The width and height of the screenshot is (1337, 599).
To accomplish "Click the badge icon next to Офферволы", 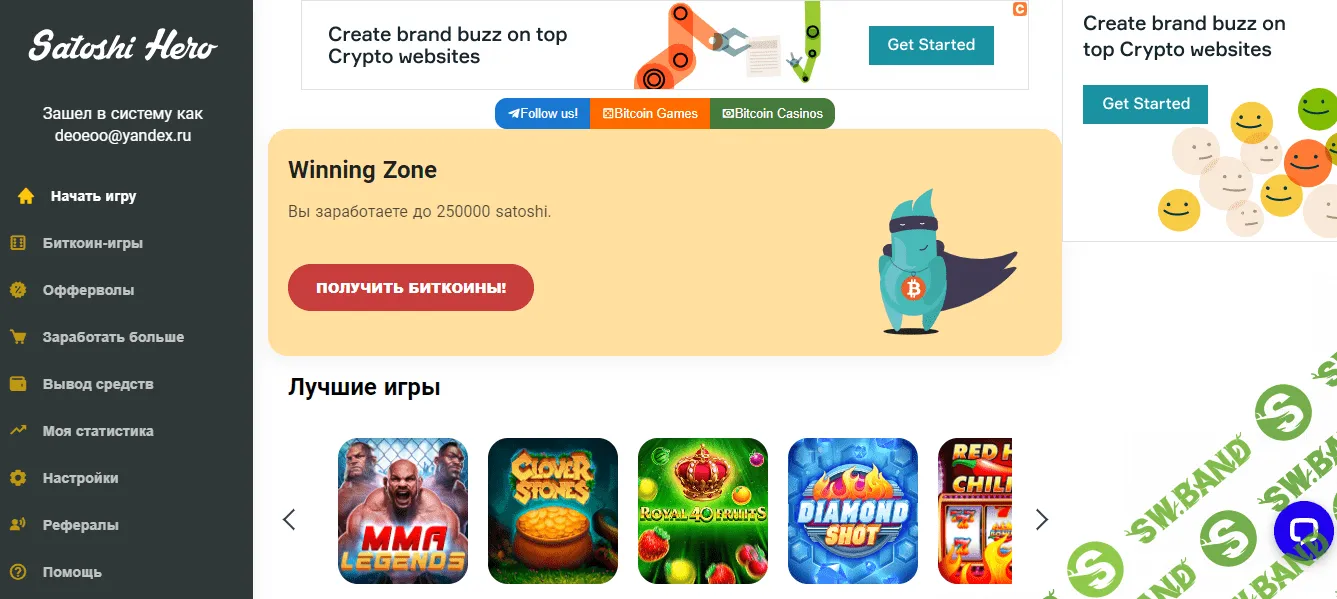I will tap(18, 290).
